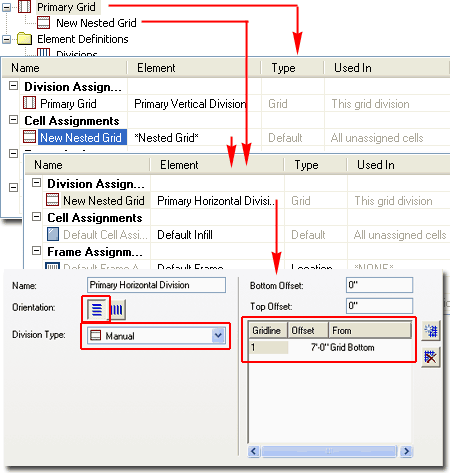This screenshot has height=473, width=450.
Task: Click the Add Gridline icon
Action: (431, 331)
